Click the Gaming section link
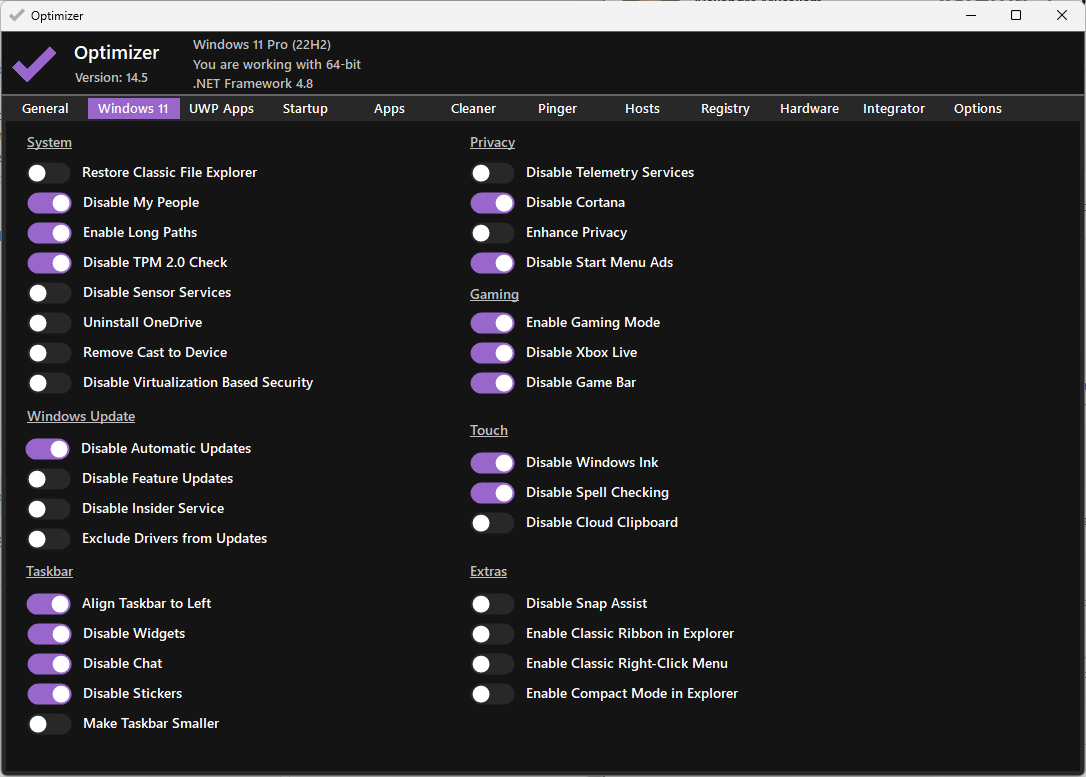Image resolution: width=1086 pixels, height=777 pixels. [x=494, y=294]
